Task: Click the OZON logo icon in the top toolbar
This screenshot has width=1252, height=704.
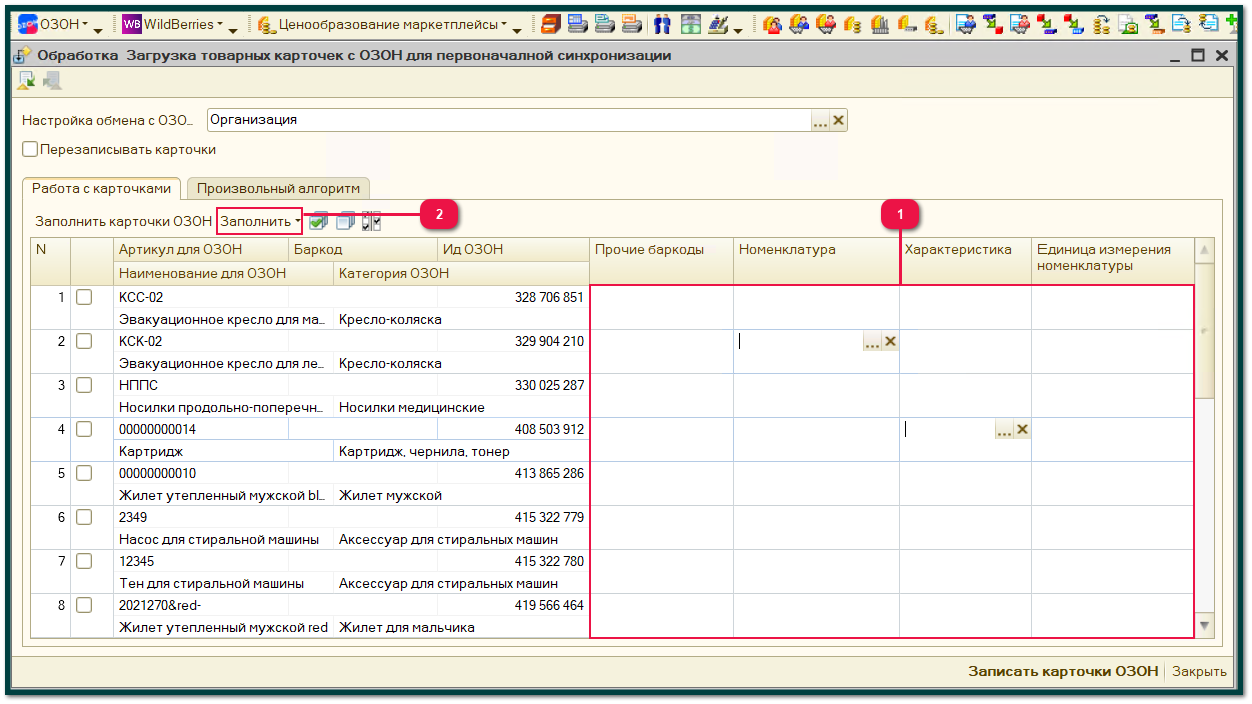Action: click(x=29, y=24)
